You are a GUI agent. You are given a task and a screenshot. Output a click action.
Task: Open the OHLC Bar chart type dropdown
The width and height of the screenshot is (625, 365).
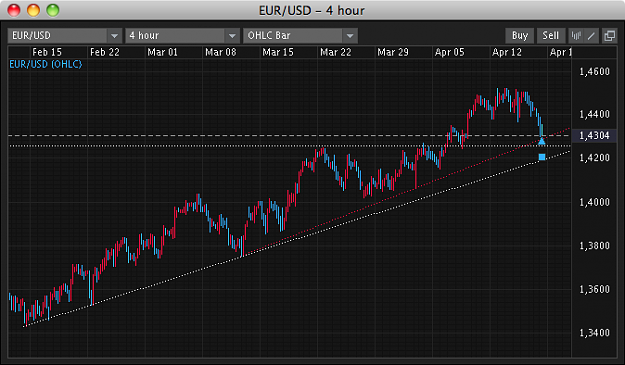tap(301, 36)
